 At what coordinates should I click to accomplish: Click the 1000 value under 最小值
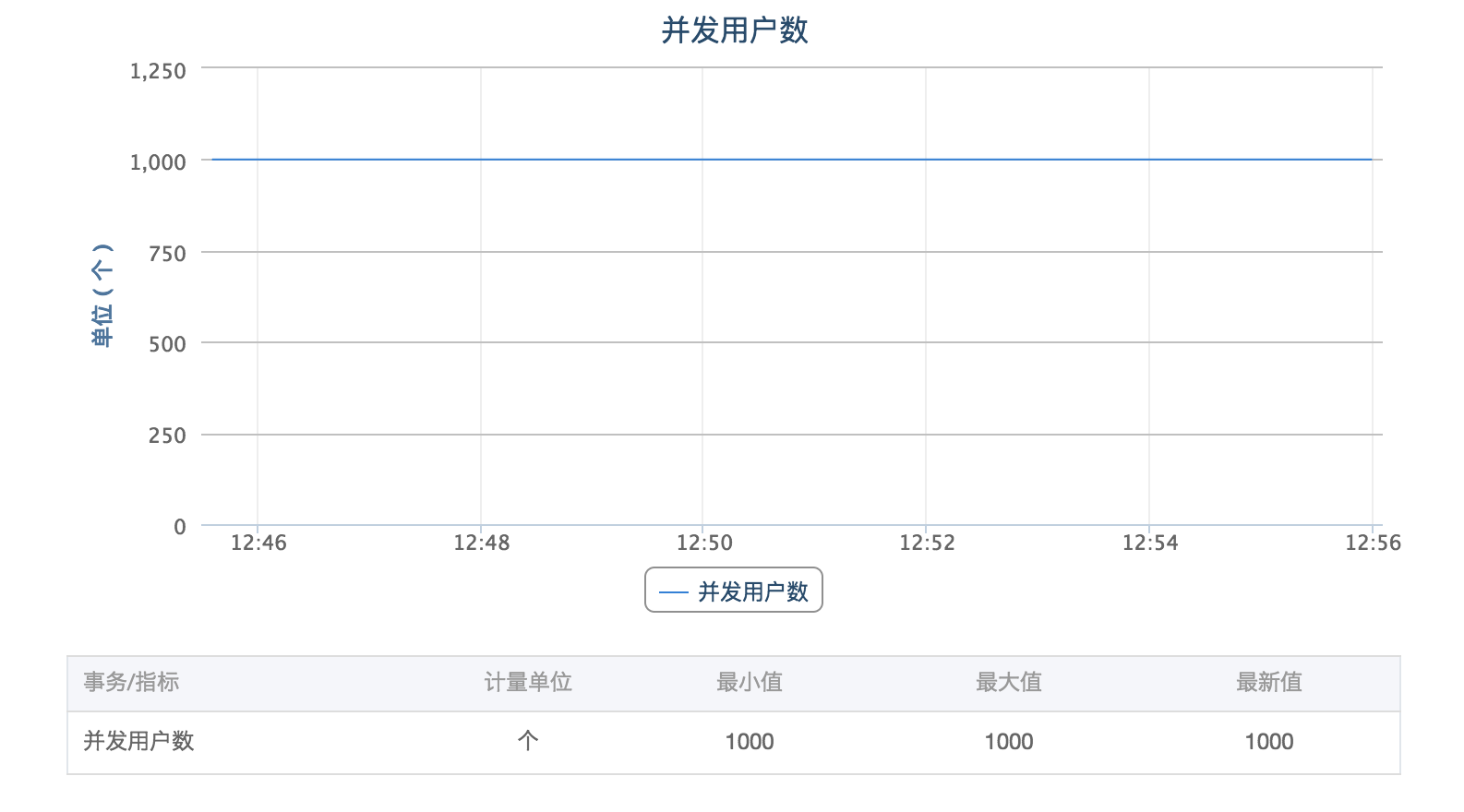tap(750, 742)
